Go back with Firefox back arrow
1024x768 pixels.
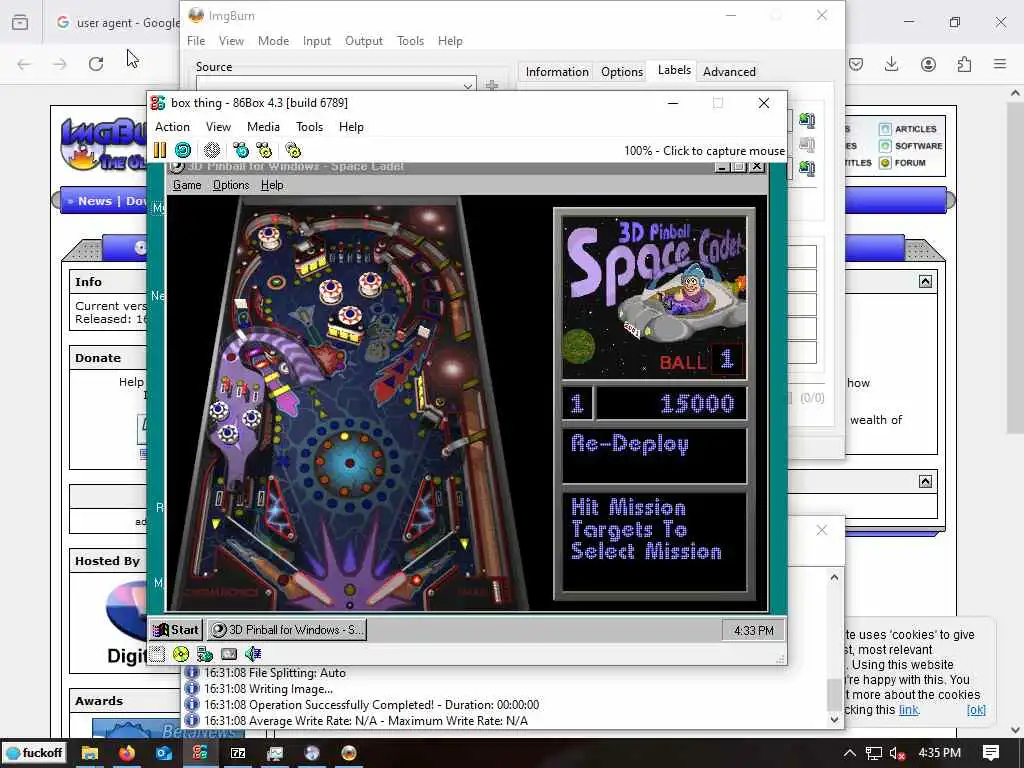tap(24, 64)
